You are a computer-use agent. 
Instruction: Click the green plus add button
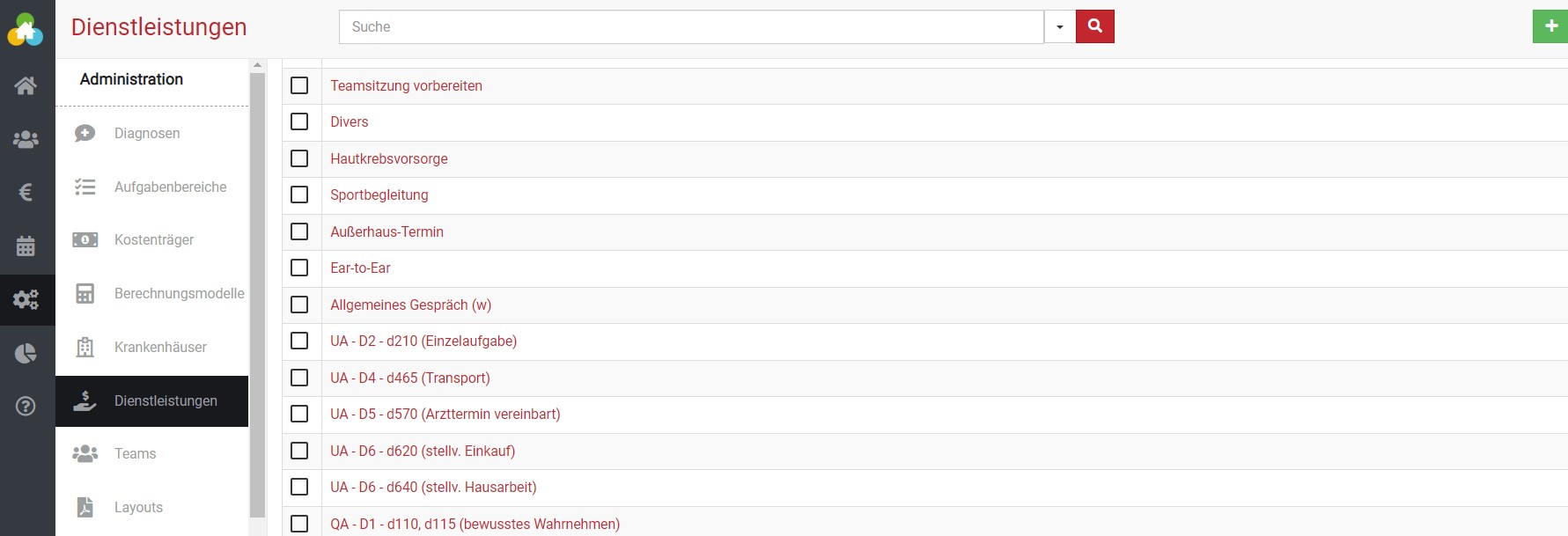[1550, 26]
